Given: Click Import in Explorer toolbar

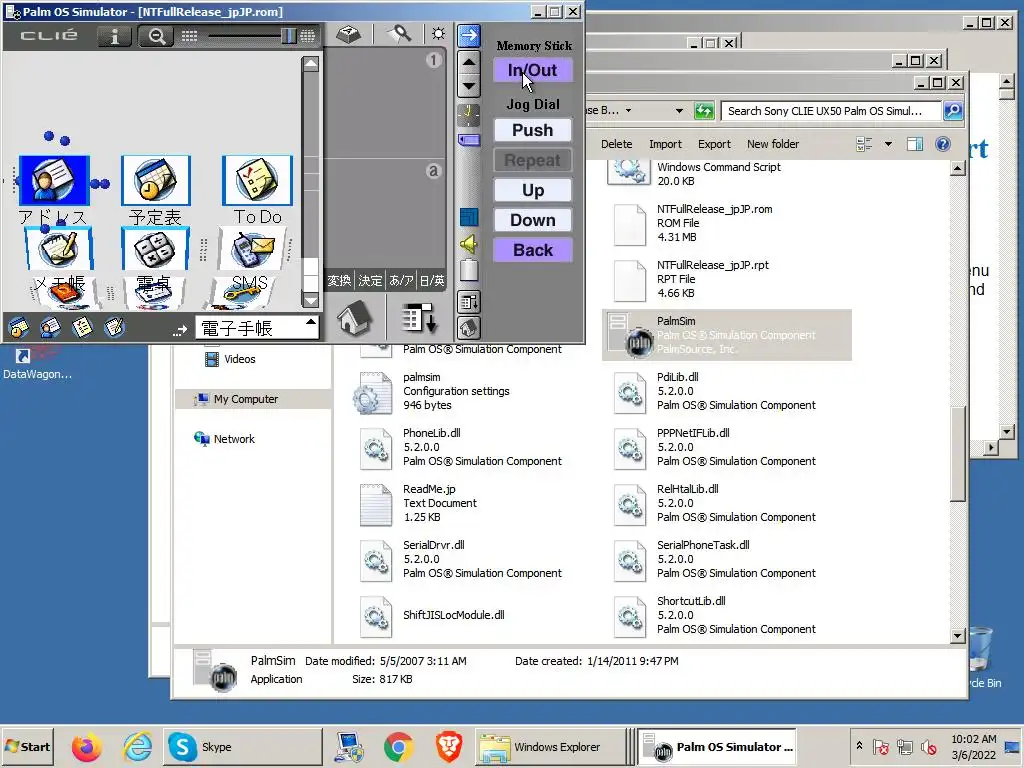Looking at the screenshot, I should pyautogui.click(x=665, y=144).
